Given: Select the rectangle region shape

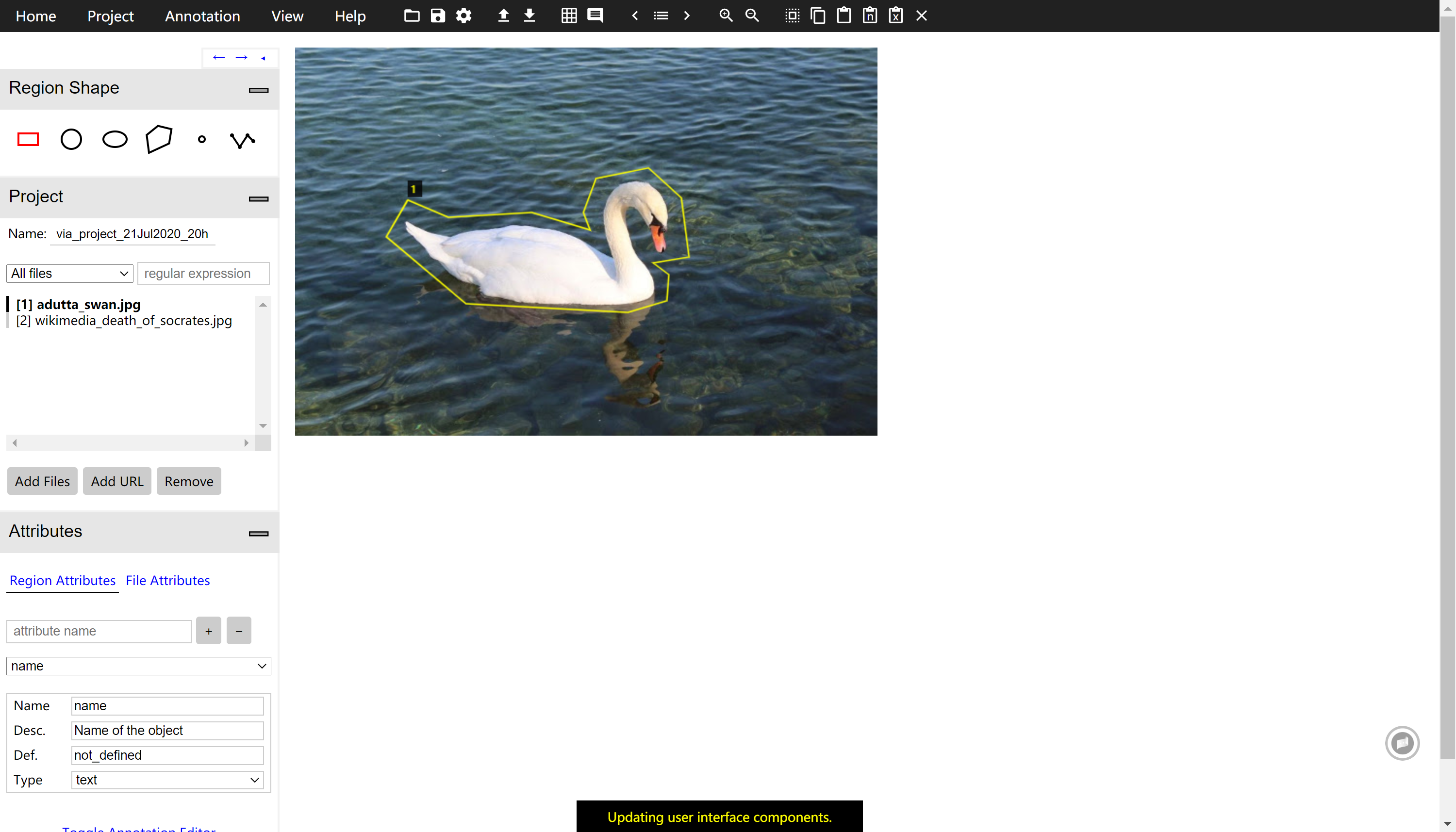Looking at the screenshot, I should click(x=28, y=139).
